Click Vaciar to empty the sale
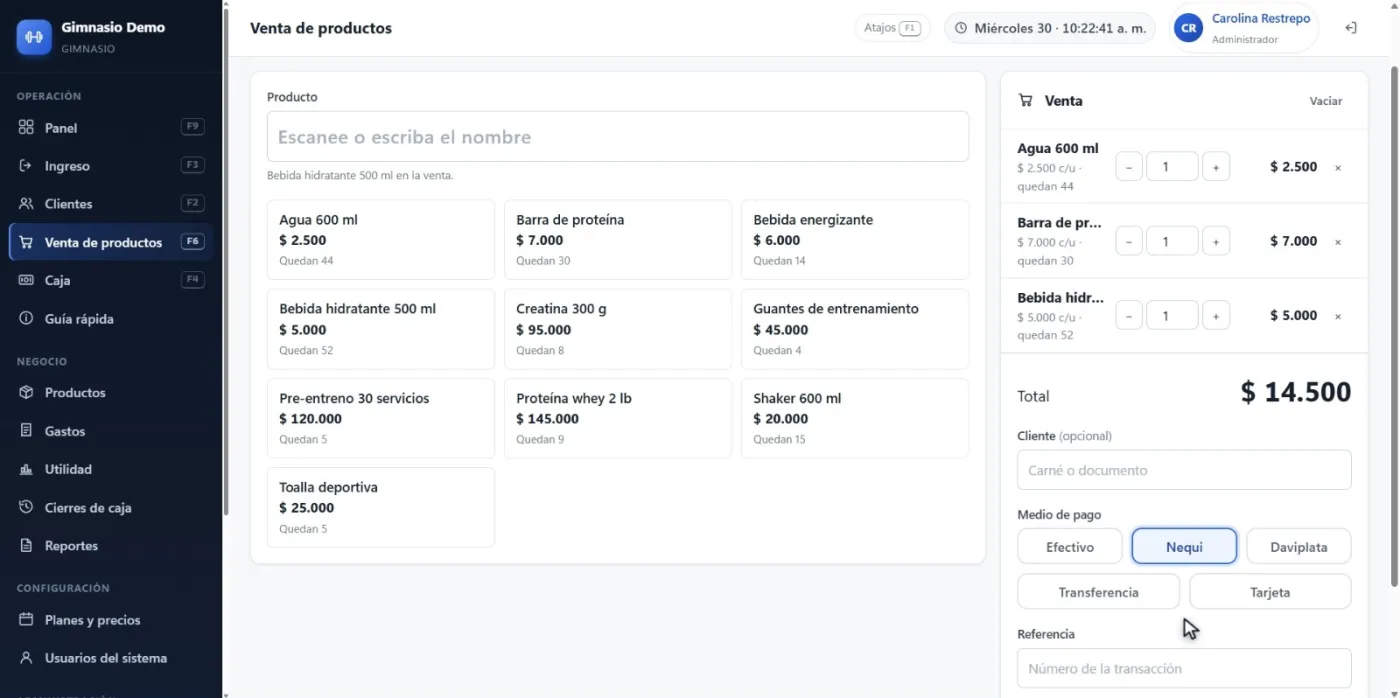This screenshot has height=698, width=1400. 1326,101
